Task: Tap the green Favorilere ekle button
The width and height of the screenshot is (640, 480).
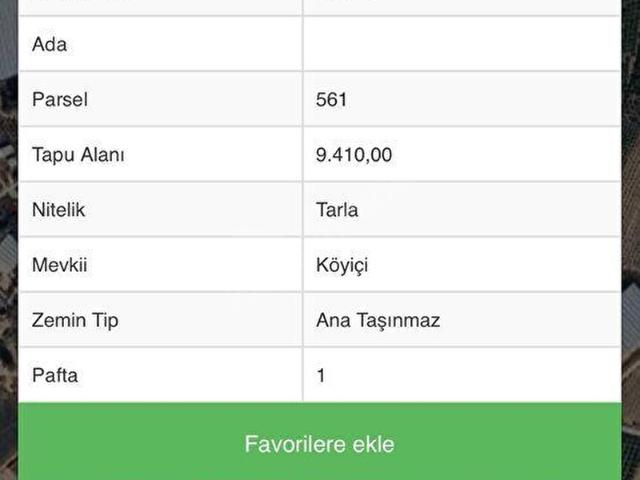Action: pyautogui.click(x=319, y=443)
